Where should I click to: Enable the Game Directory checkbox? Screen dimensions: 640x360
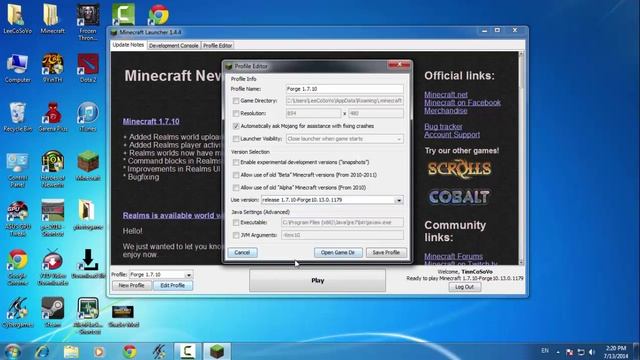(236, 100)
